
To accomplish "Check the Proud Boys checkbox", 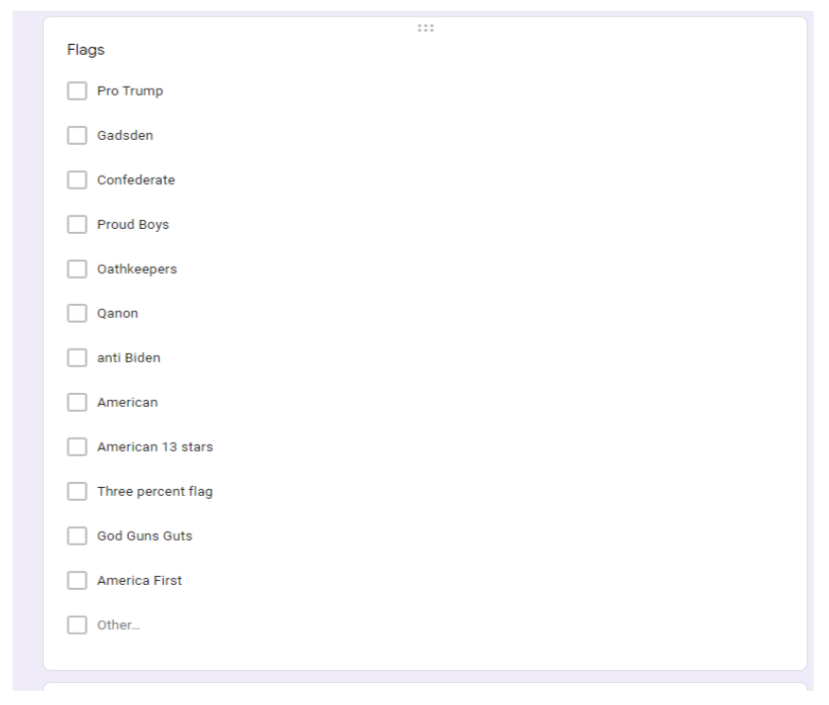I will click(78, 224).
